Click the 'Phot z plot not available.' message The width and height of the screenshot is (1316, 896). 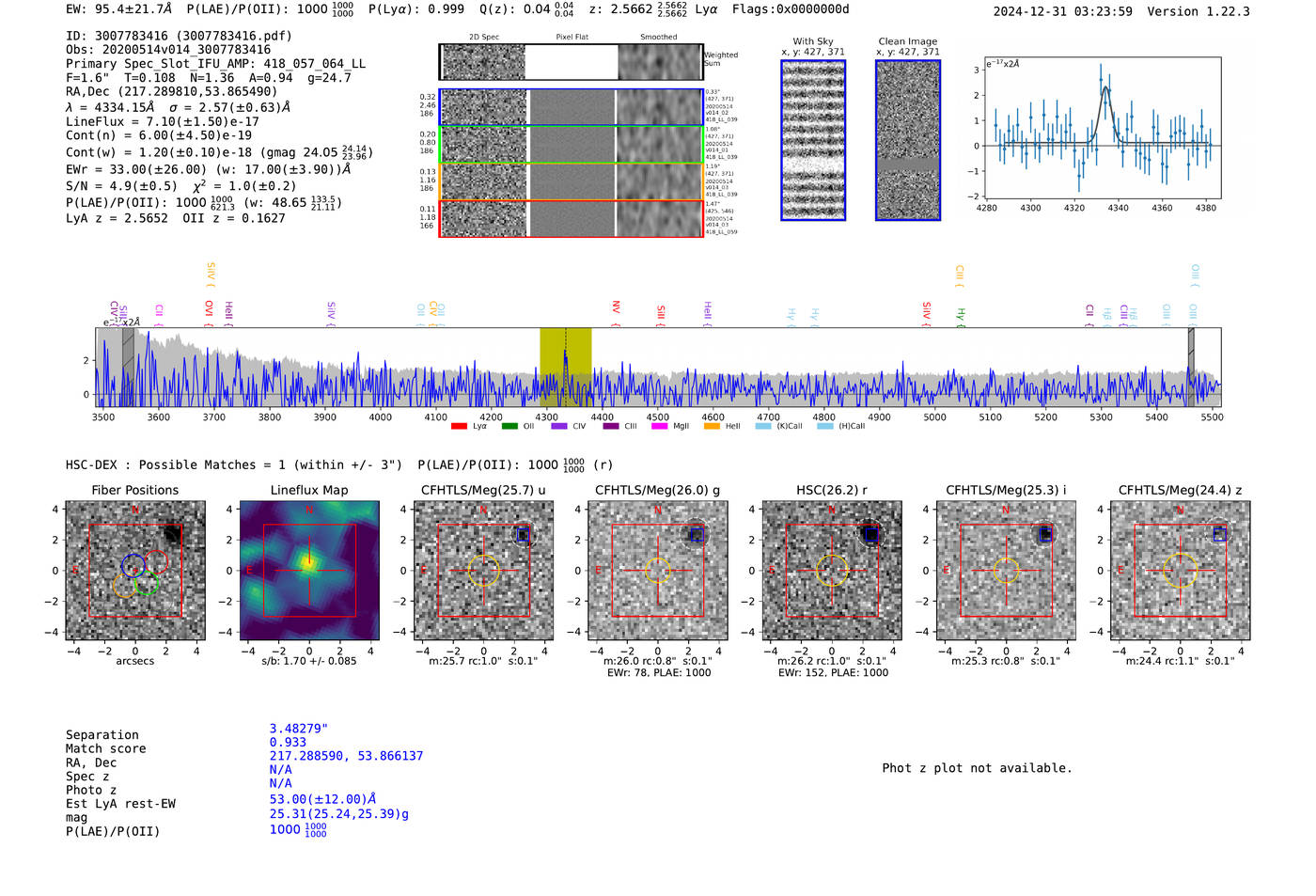pyautogui.click(x=977, y=768)
